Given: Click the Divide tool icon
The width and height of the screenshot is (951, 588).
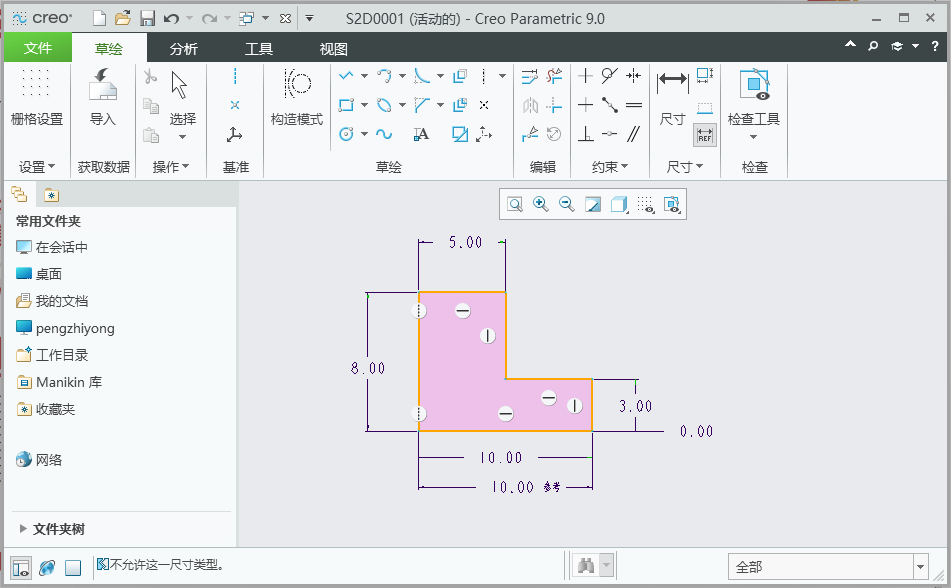Looking at the screenshot, I should coord(530,134).
